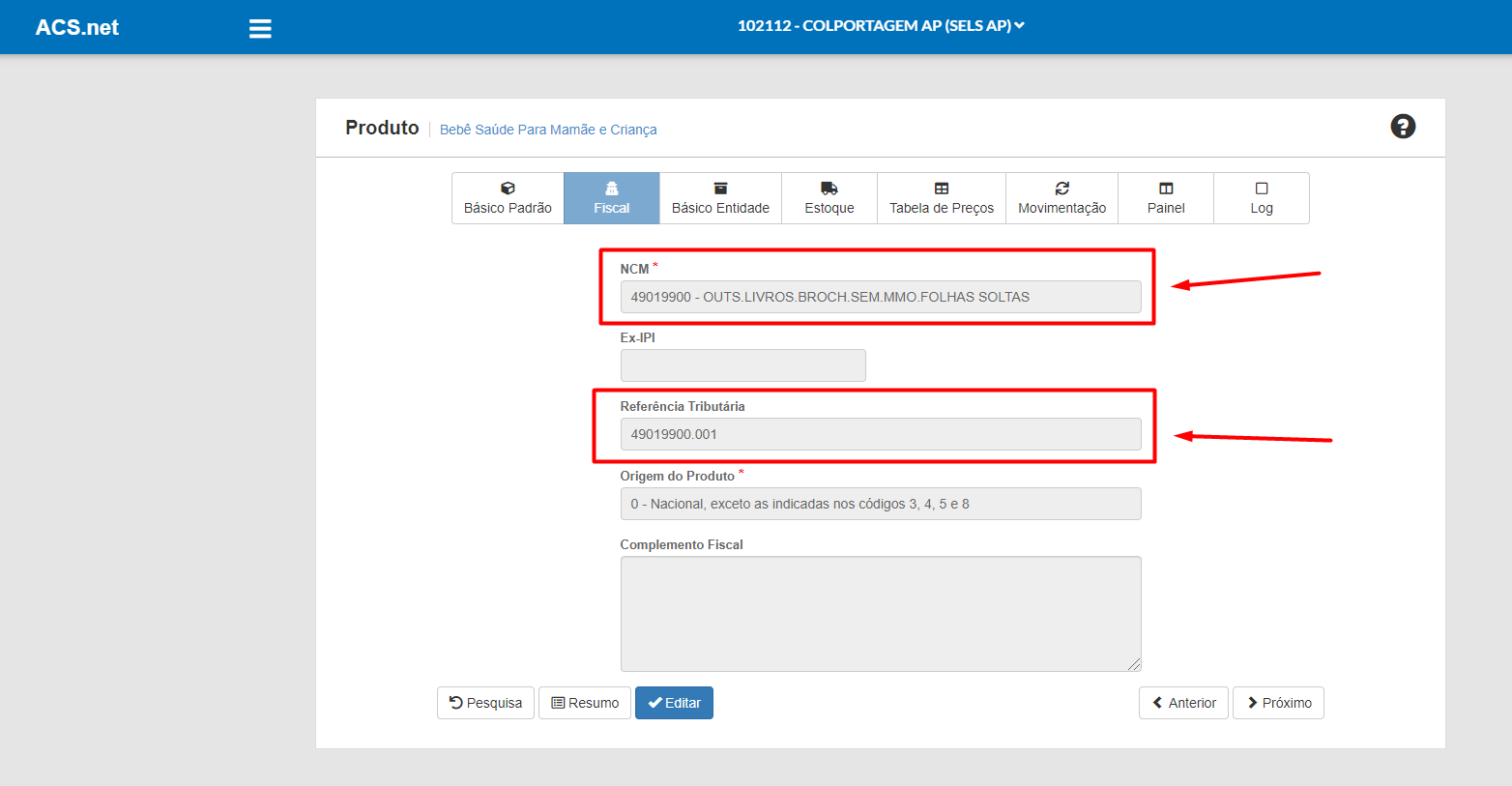This screenshot has width=1512, height=786.
Task: Click the truck icon on the Estoque tab
Action: 829,189
